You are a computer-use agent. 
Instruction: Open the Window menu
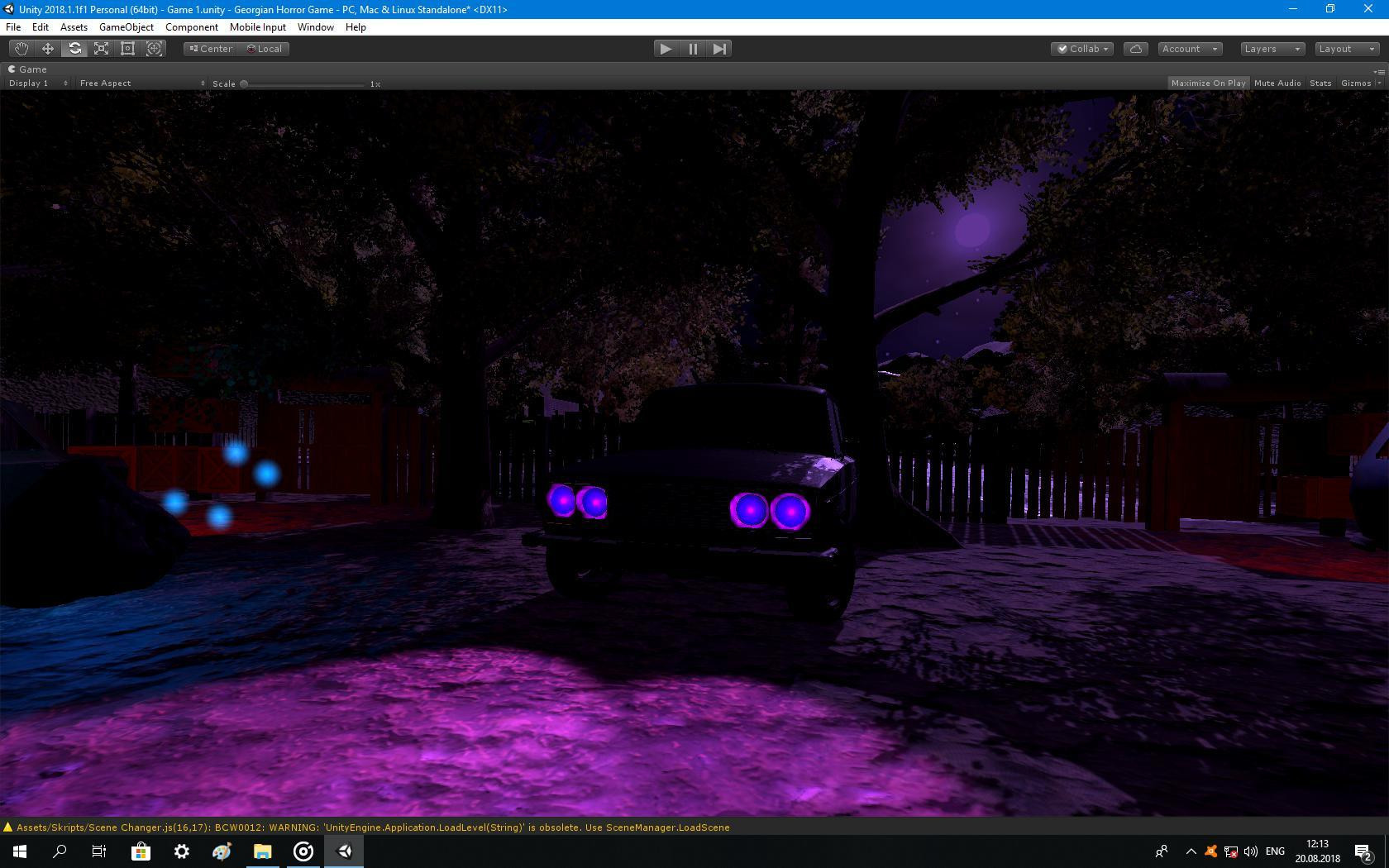[x=316, y=27]
